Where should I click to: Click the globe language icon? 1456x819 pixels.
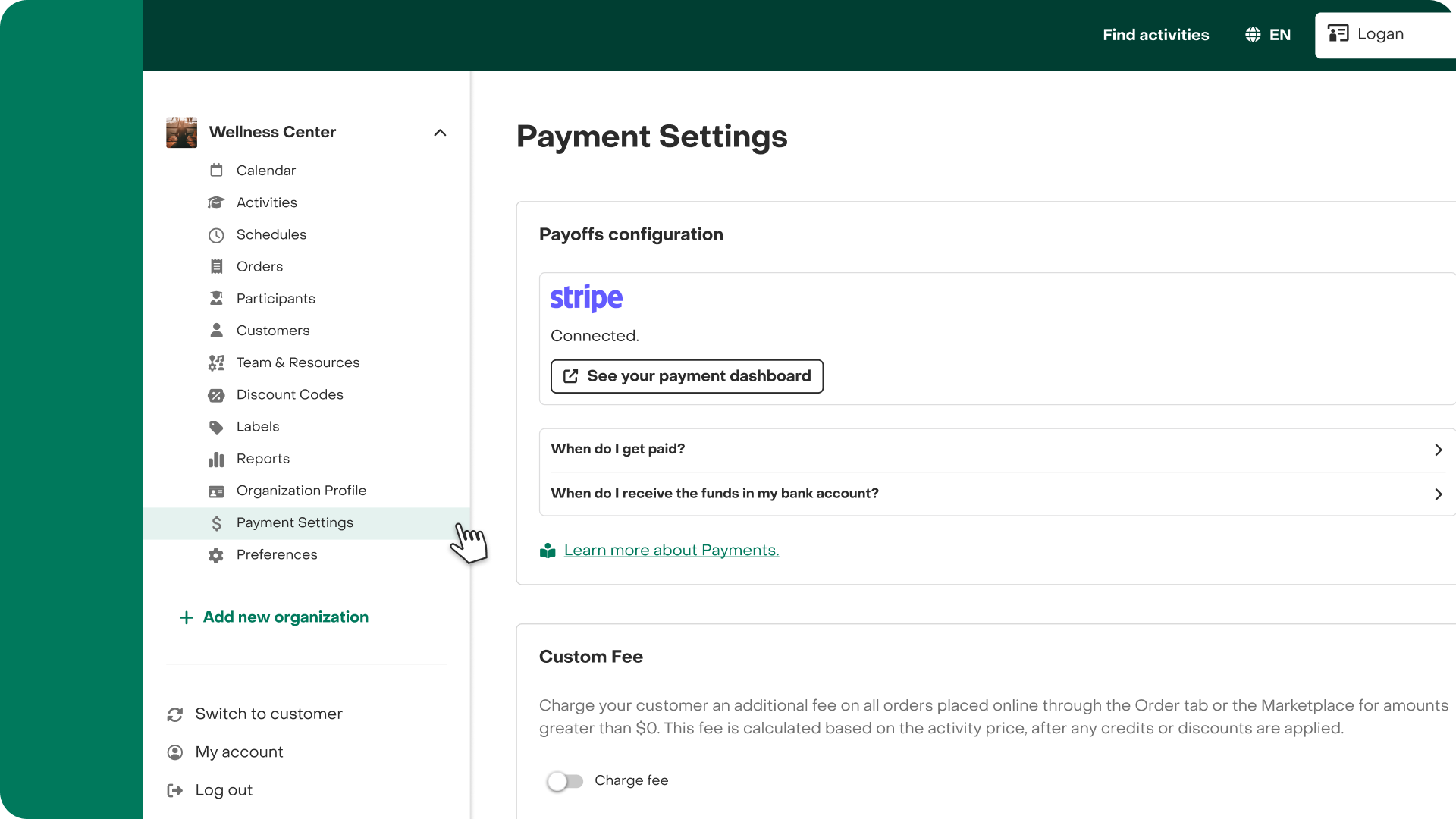coord(1253,35)
